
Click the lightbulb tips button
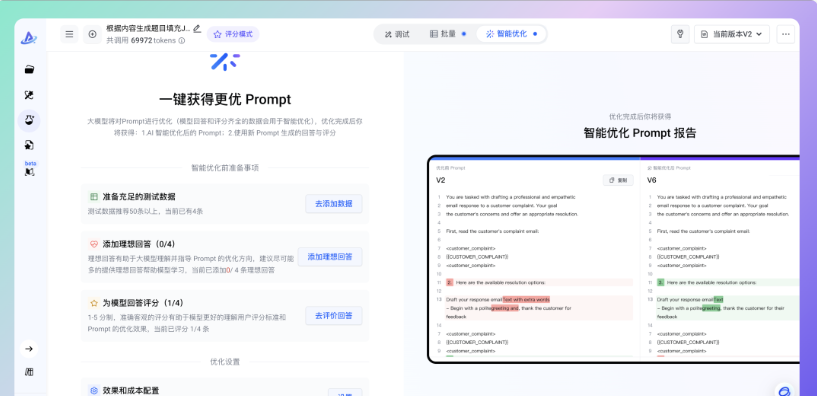click(x=680, y=34)
